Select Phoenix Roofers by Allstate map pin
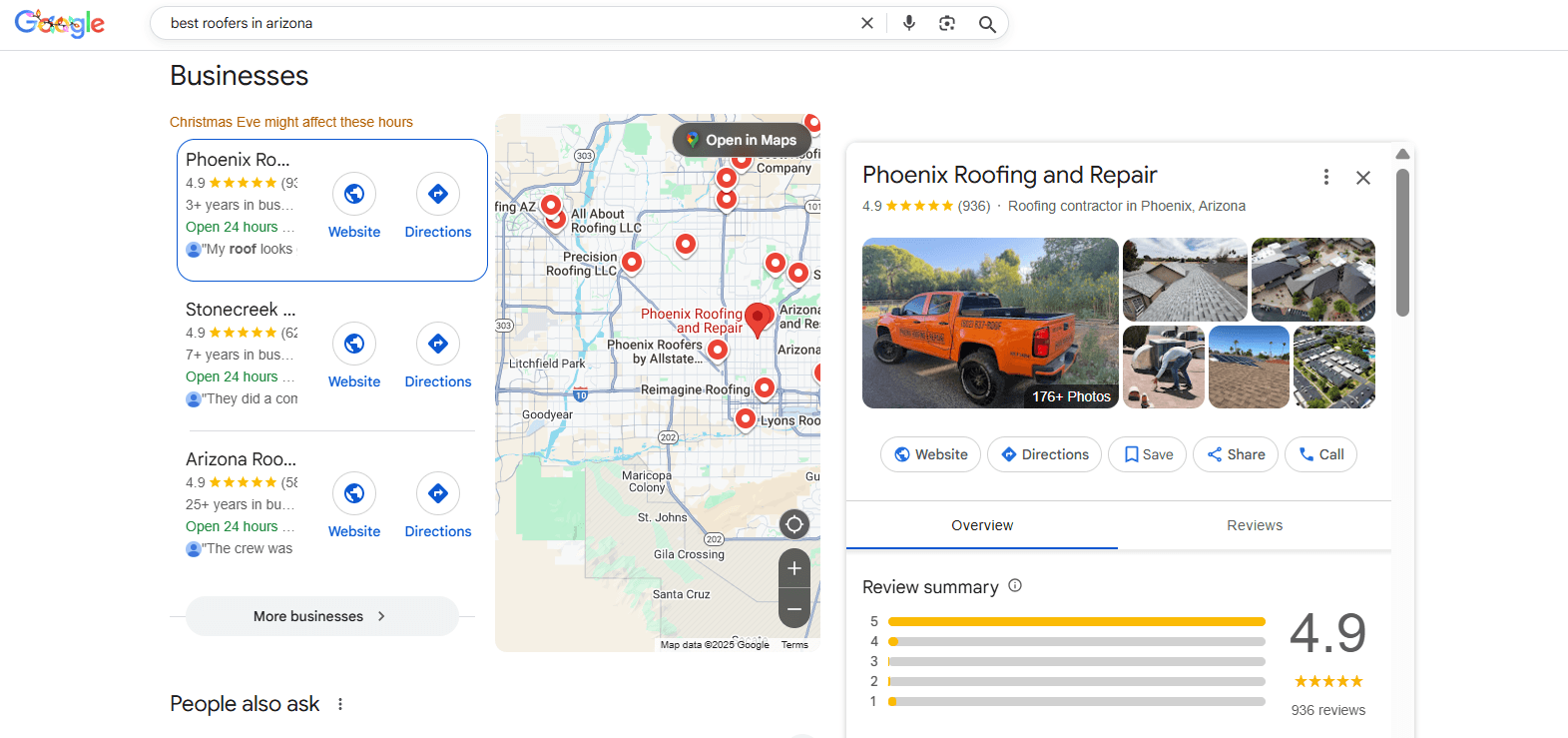The height and width of the screenshot is (738, 1568). tap(718, 350)
